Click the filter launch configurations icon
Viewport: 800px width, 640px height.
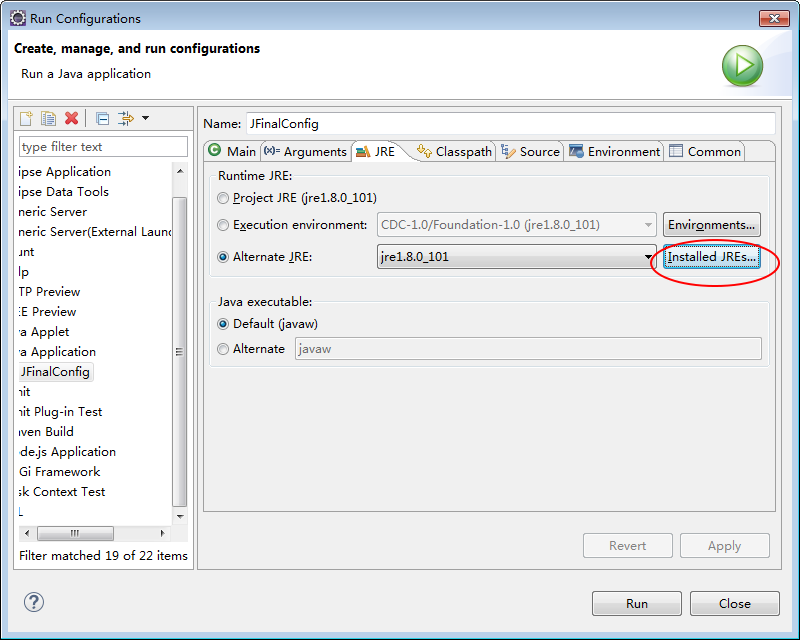point(126,118)
